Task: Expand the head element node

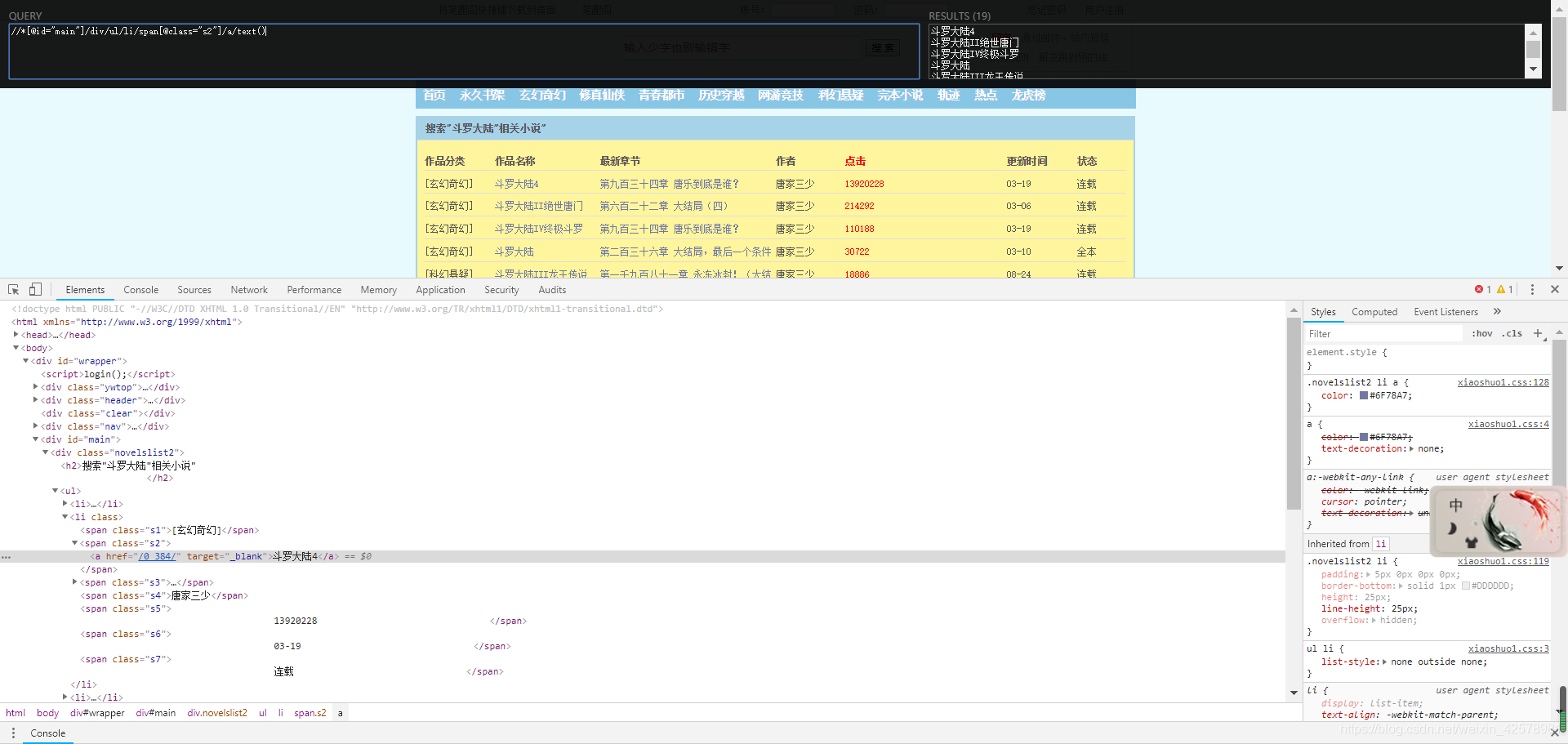Action: (16, 335)
